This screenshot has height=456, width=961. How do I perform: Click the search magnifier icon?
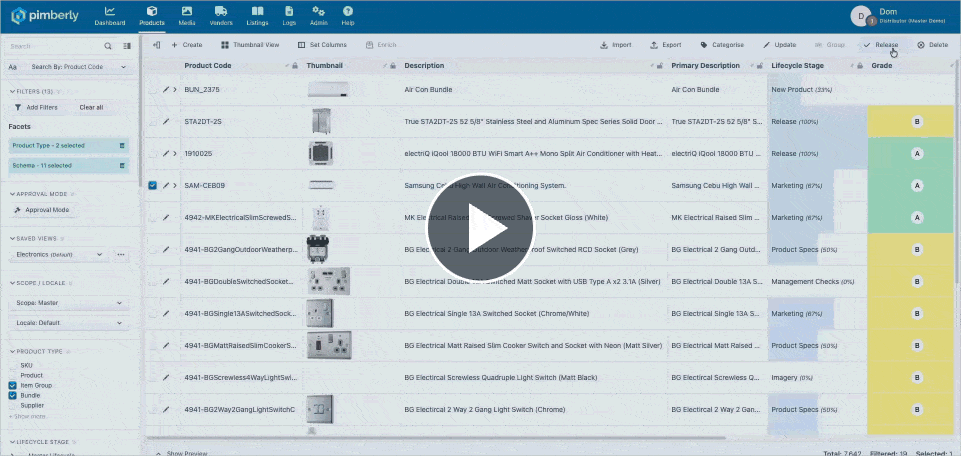point(108,46)
